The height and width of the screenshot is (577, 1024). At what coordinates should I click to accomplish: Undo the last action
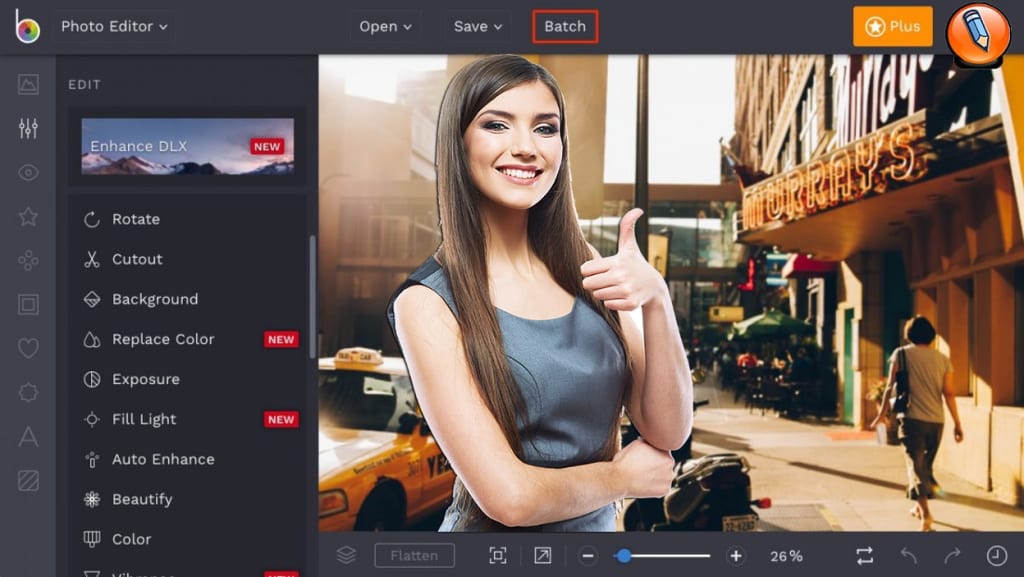(x=909, y=555)
